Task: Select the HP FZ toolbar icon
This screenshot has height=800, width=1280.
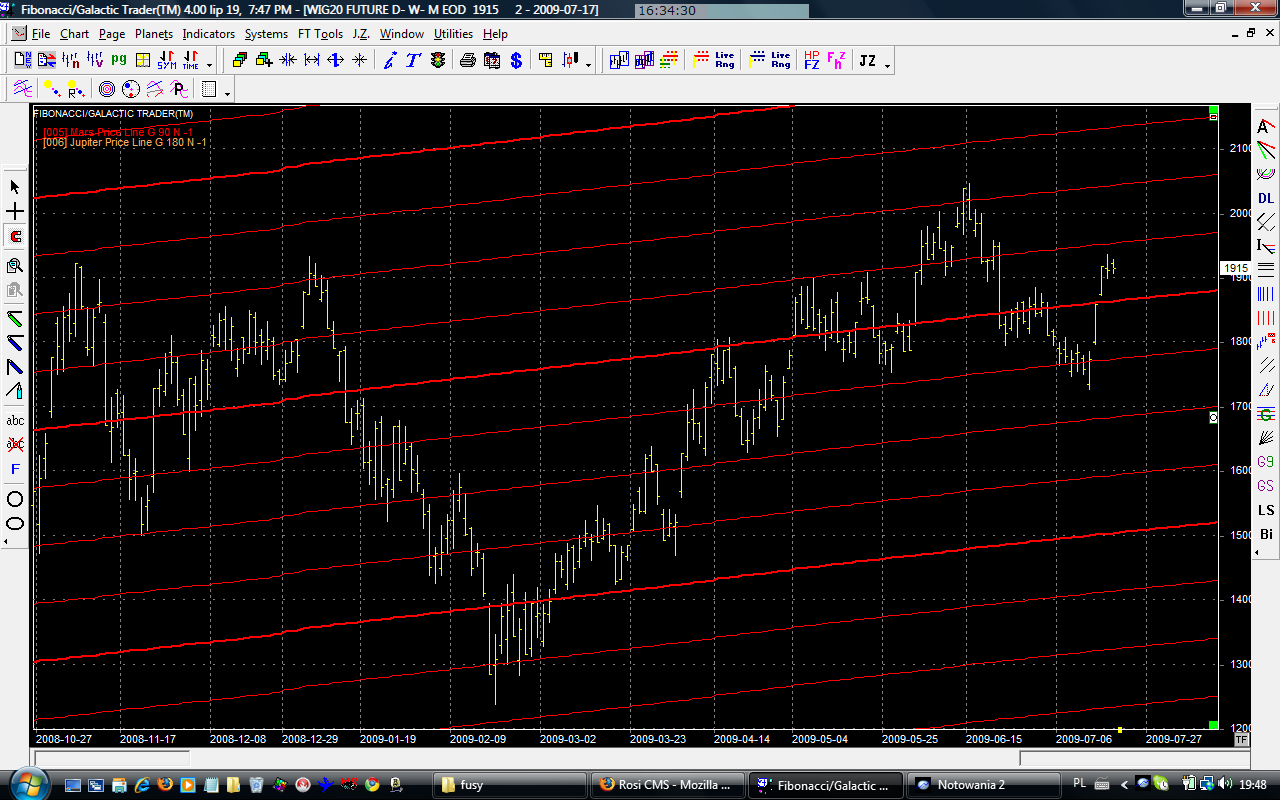Action: (x=811, y=61)
